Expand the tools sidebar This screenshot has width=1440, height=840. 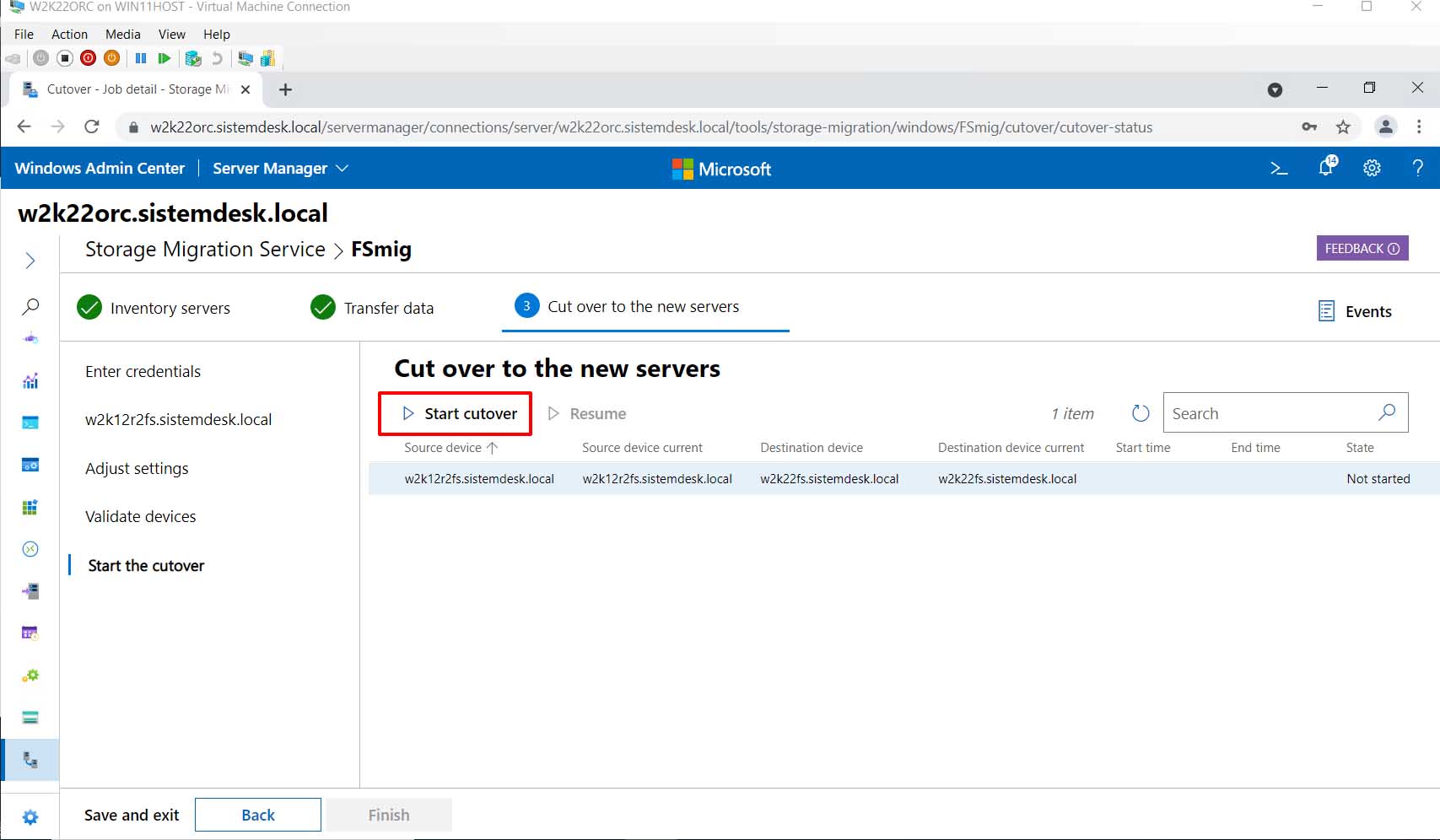pyautogui.click(x=30, y=261)
